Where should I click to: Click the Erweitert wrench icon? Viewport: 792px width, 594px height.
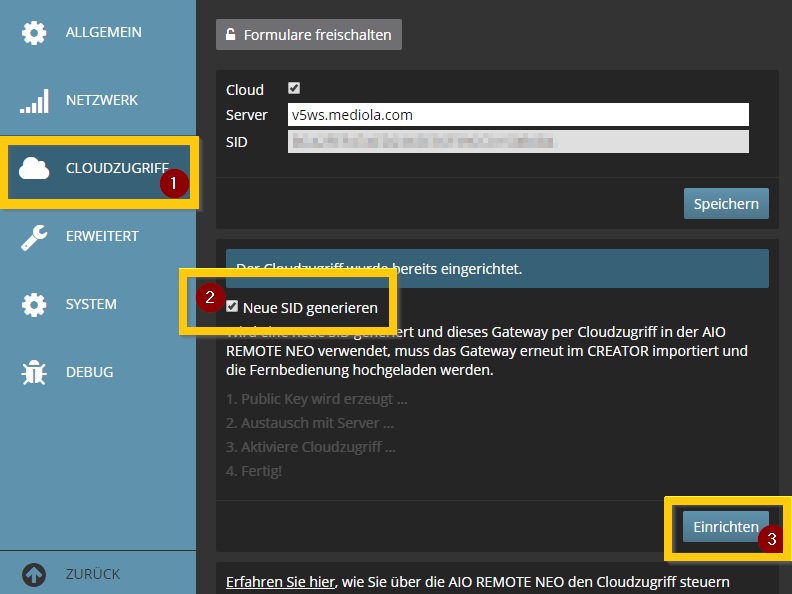tap(34, 237)
